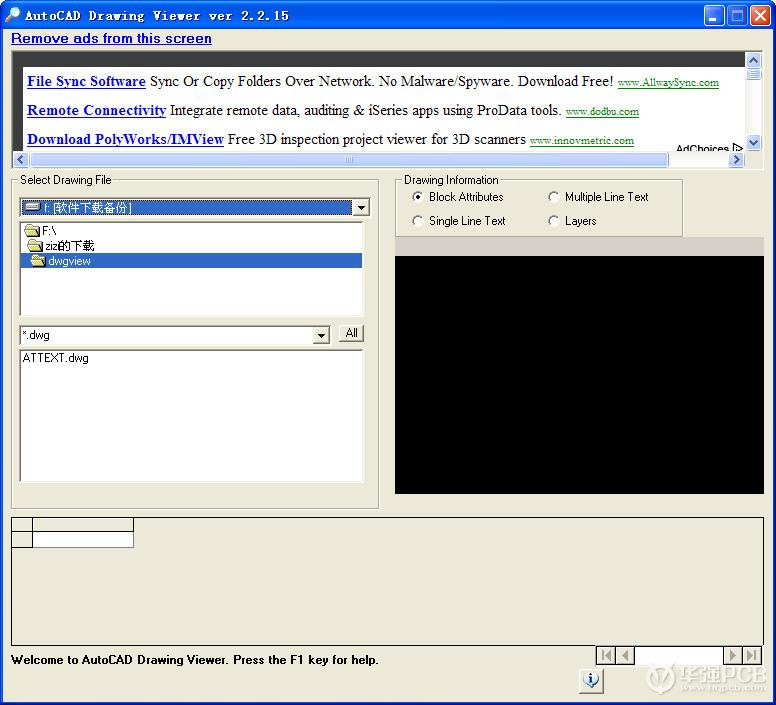Jump to the first record
The image size is (776, 705).
(x=605, y=656)
